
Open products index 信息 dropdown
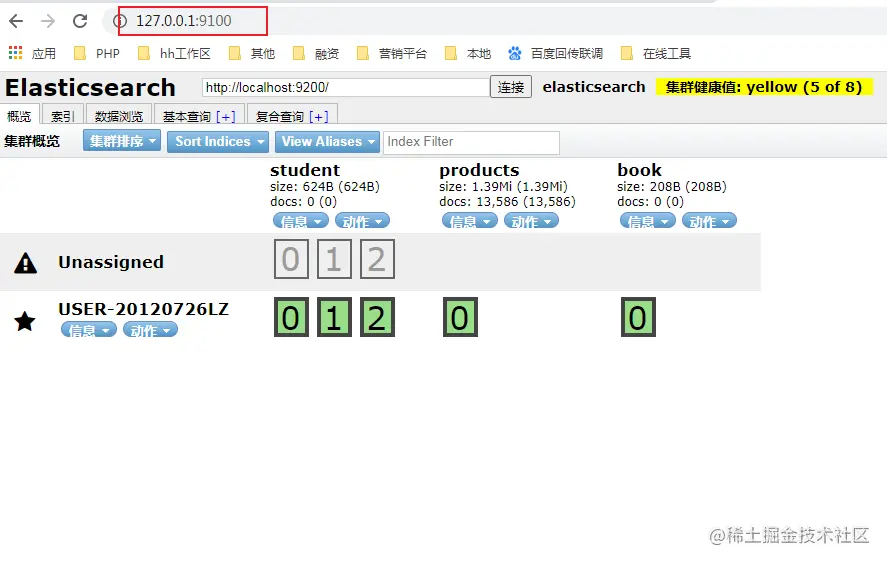(470, 221)
